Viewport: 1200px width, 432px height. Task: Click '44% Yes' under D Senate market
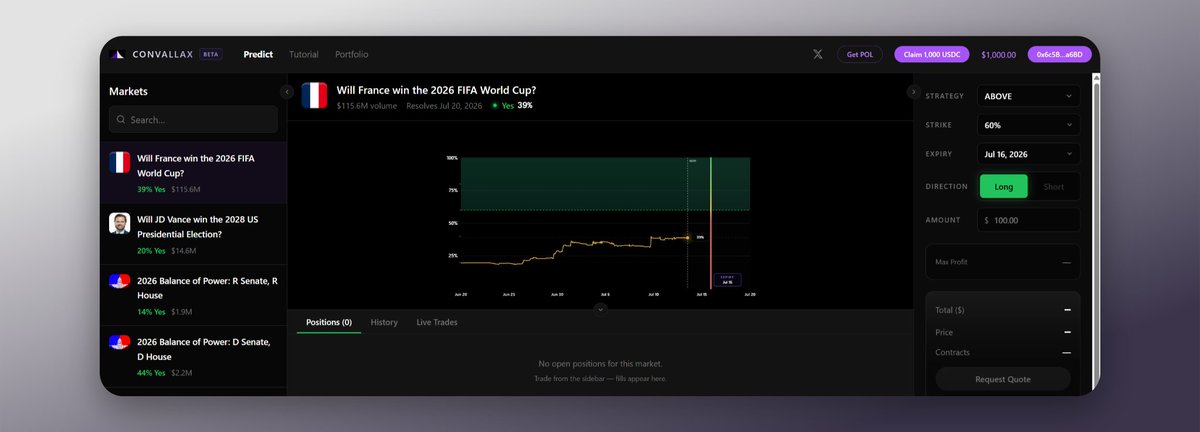(152, 372)
